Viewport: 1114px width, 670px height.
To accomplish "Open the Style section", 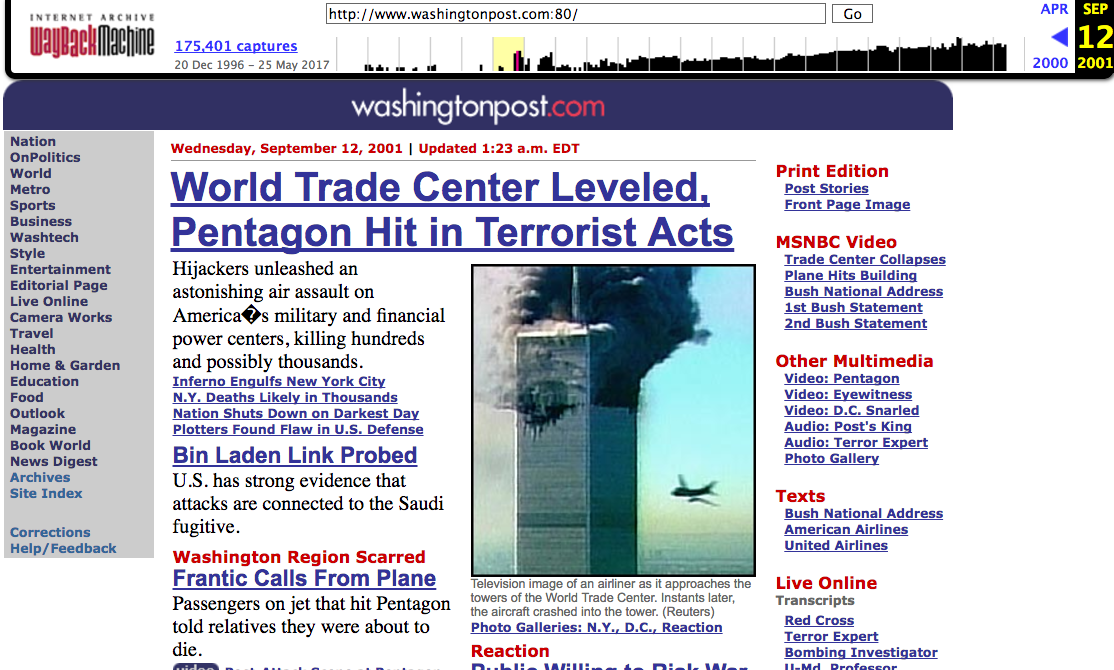I will pos(28,254).
